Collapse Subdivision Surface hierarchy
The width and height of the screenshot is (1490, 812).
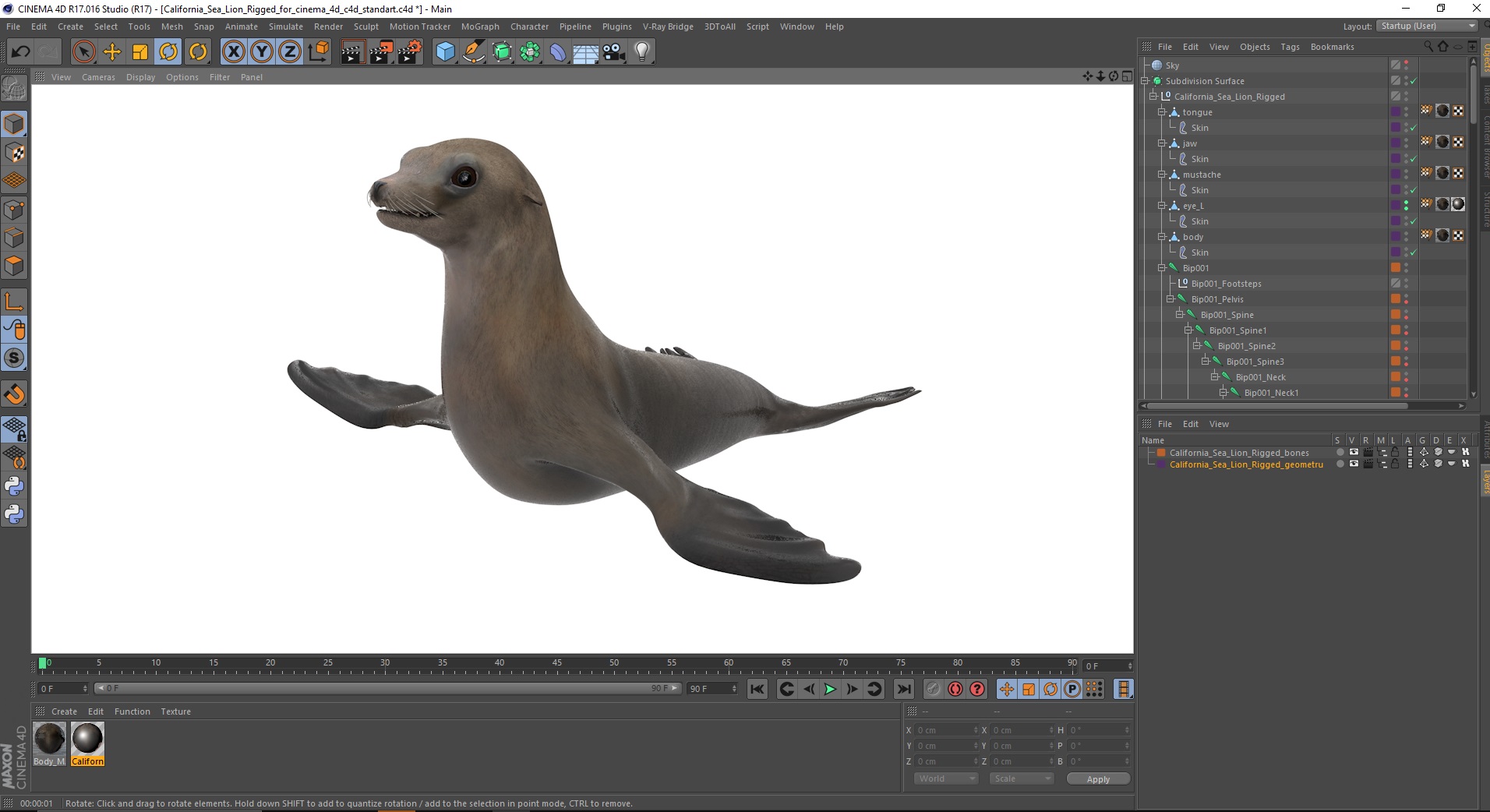coord(1145,81)
